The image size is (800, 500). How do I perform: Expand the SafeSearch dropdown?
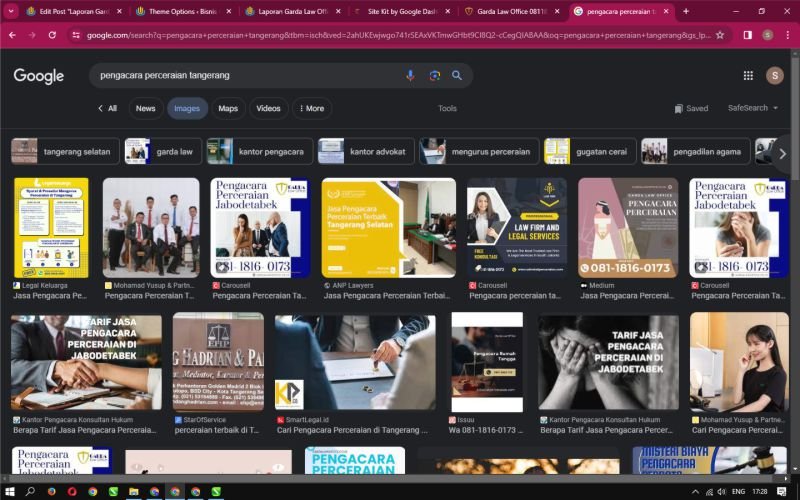pyautogui.click(x=753, y=108)
